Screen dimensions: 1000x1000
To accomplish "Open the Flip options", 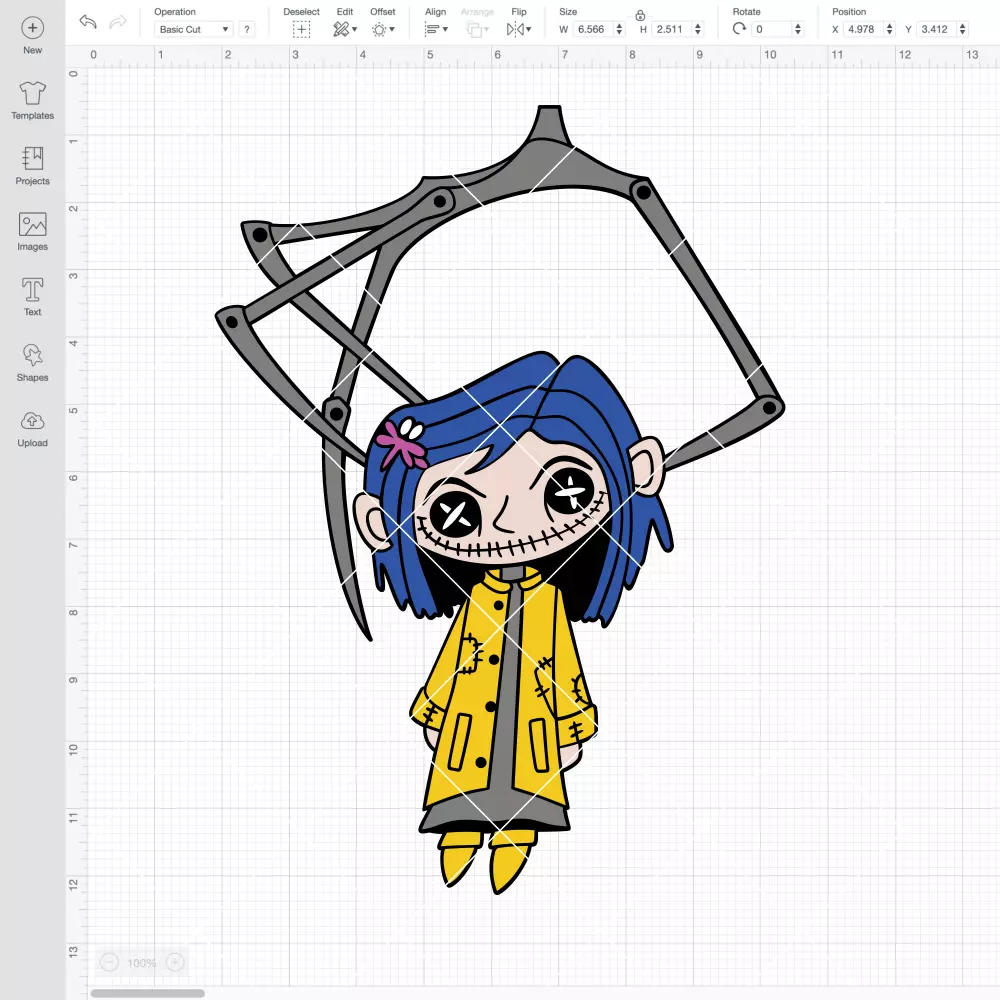I will pos(519,29).
